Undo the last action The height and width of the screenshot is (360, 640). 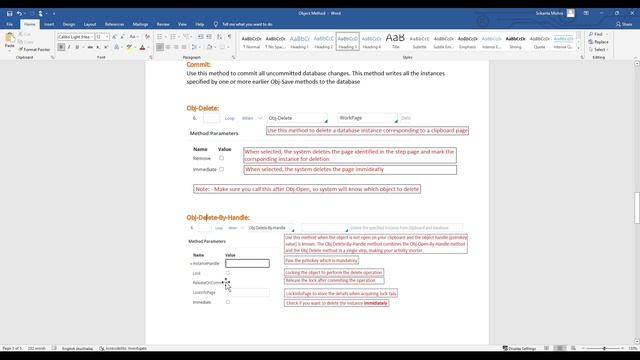click(19, 13)
